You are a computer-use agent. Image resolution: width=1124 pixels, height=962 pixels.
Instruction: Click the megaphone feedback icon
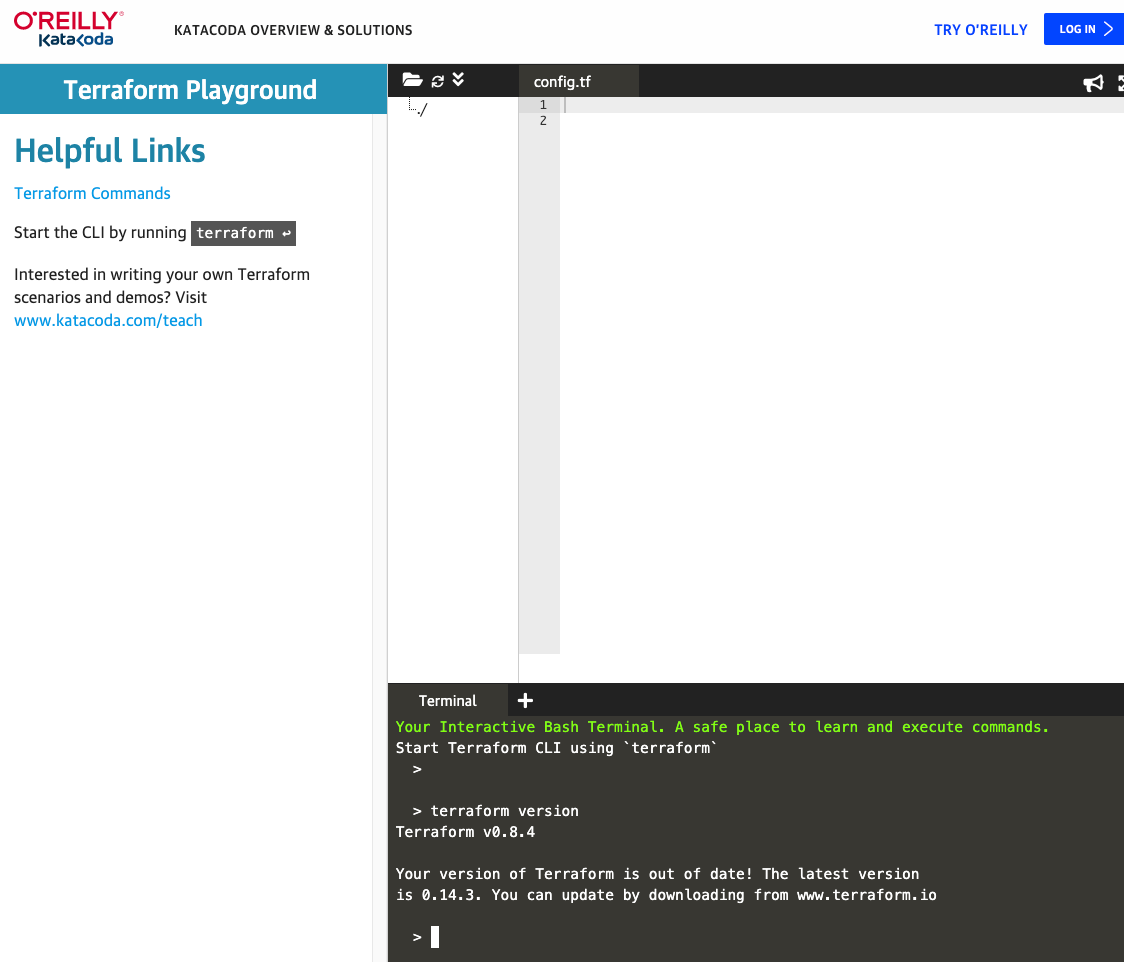(x=1093, y=83)
